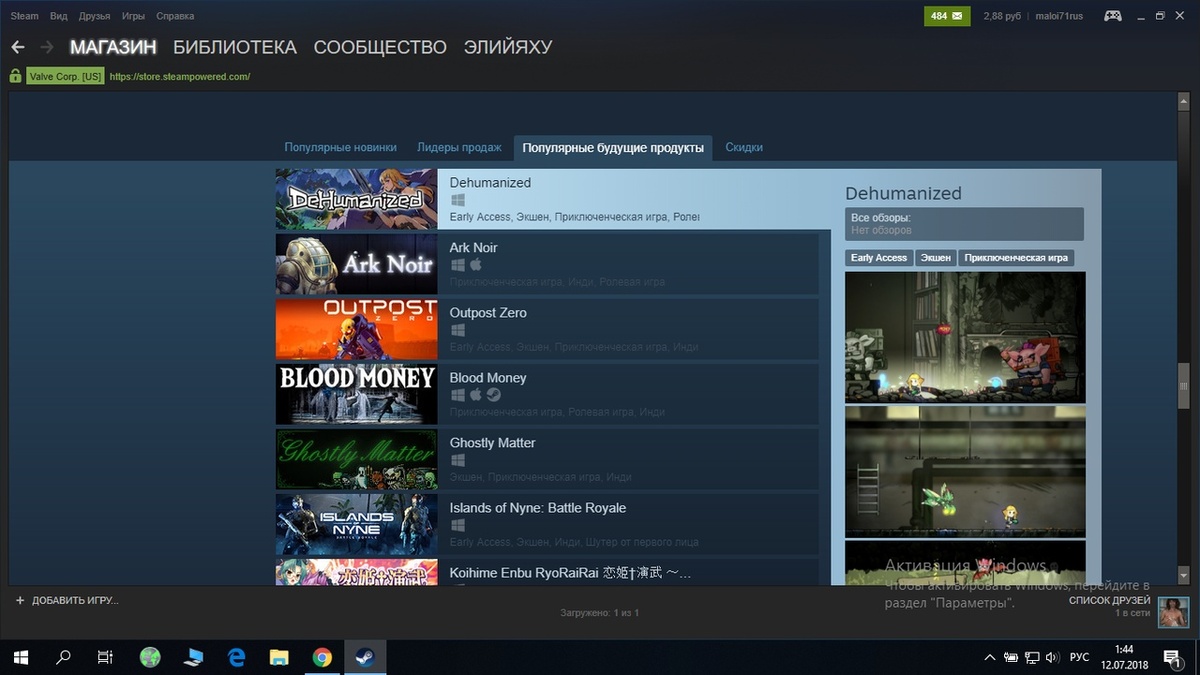View first Dehumanized preview screenshot
This screenshot has width=1200, height=675.
coord(965,337)
